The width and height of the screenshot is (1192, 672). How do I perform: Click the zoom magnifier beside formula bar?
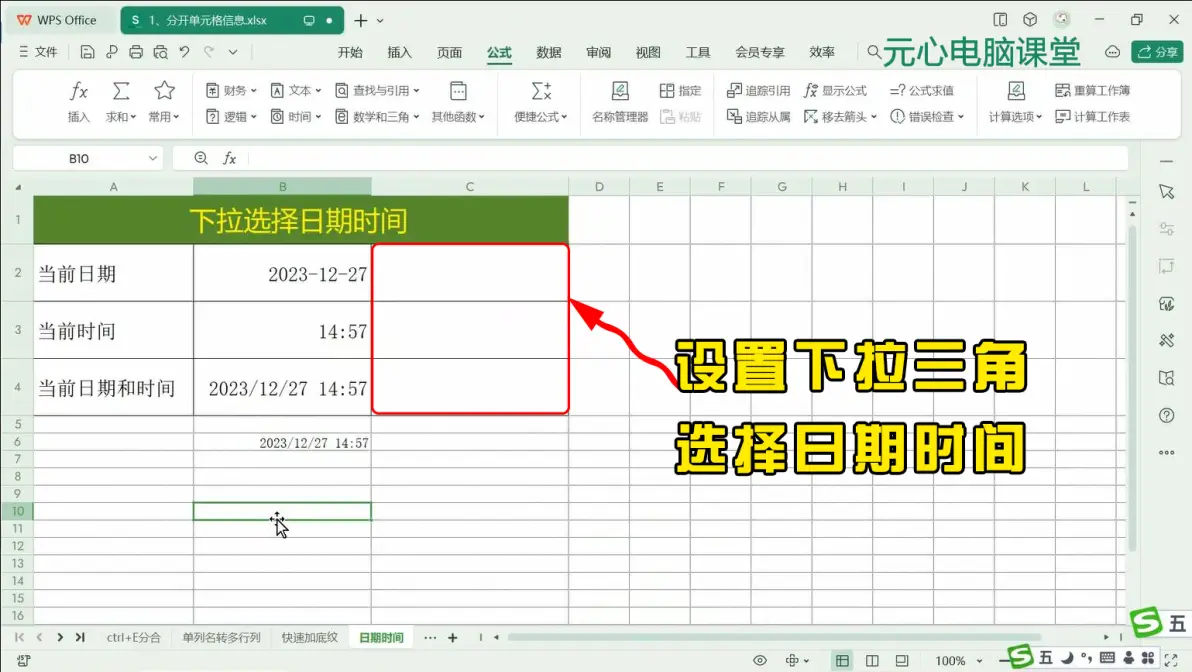[x=201, y=158]
